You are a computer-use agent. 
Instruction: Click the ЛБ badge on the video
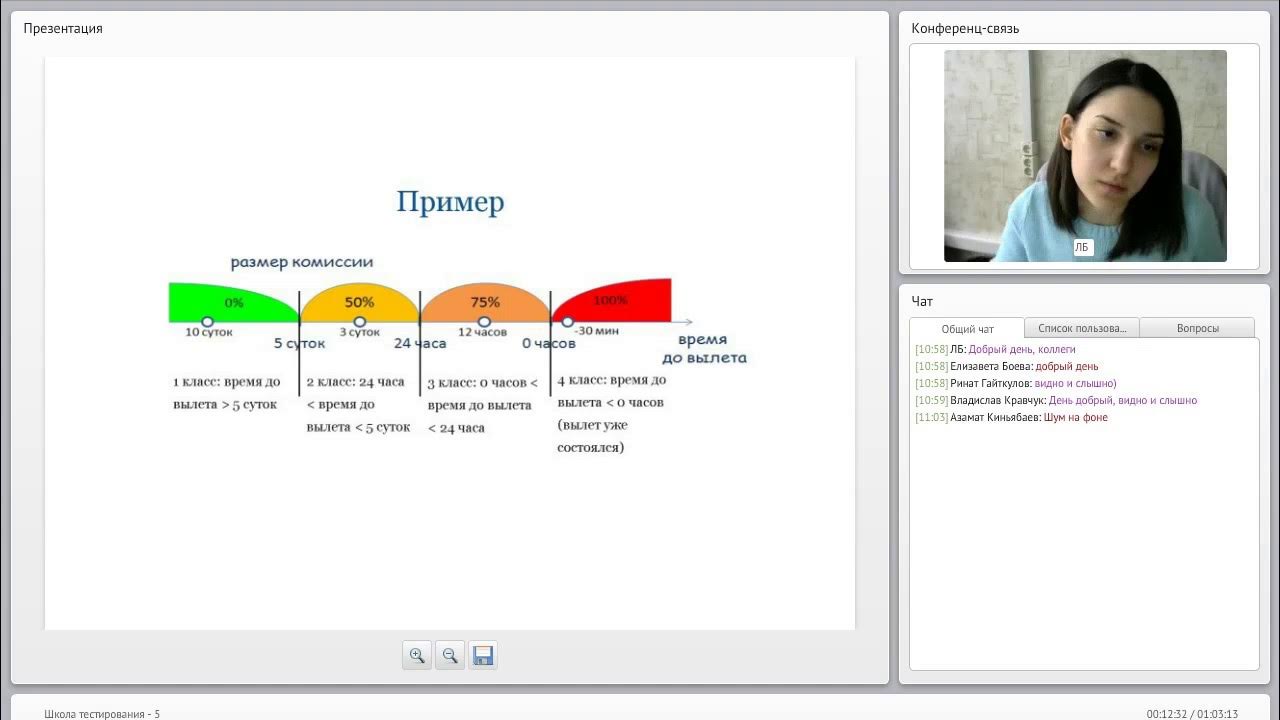pyautogui.click(x=1083, y=247)
